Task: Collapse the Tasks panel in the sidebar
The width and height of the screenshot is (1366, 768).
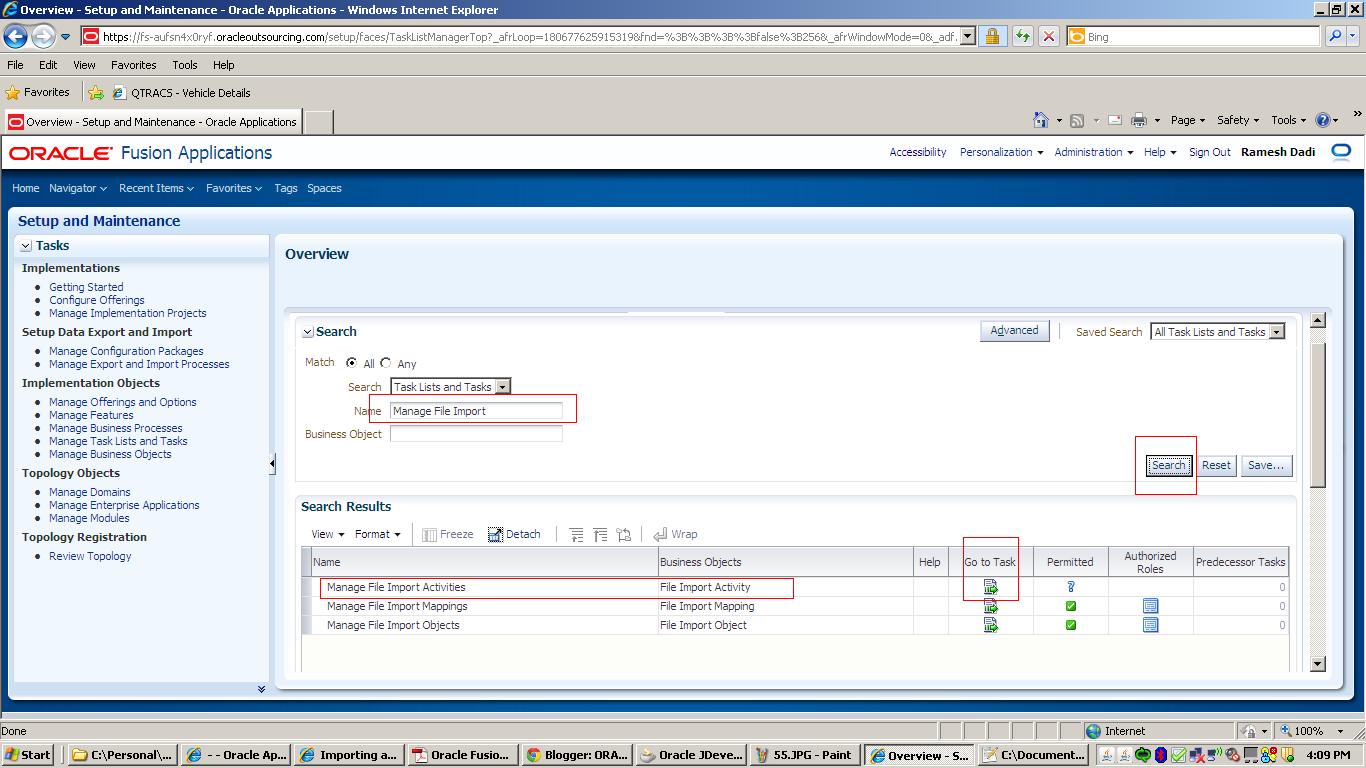Action: click(x=25, y=245)
